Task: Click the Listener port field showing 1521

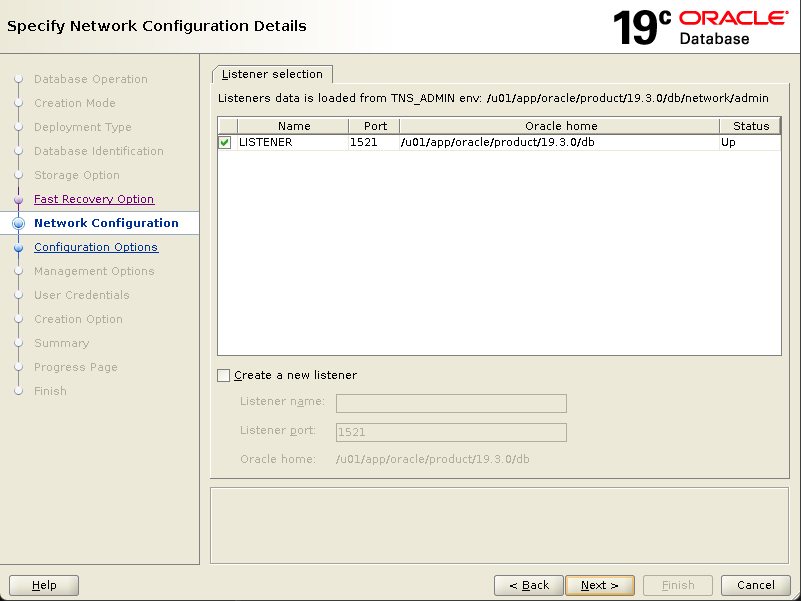Action: pos(451,432)
